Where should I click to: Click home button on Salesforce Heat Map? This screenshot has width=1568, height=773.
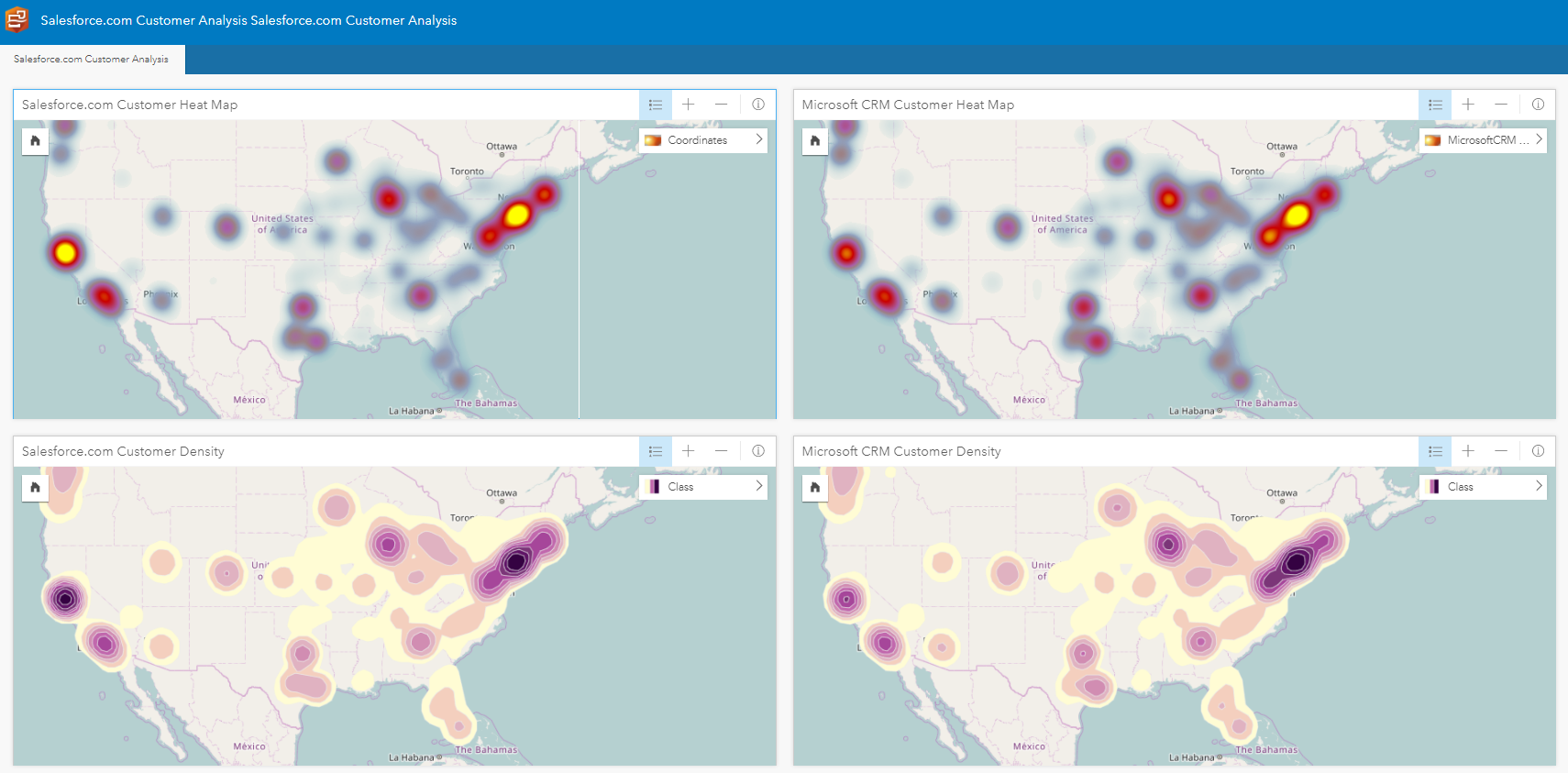click(x=35, y=140)
